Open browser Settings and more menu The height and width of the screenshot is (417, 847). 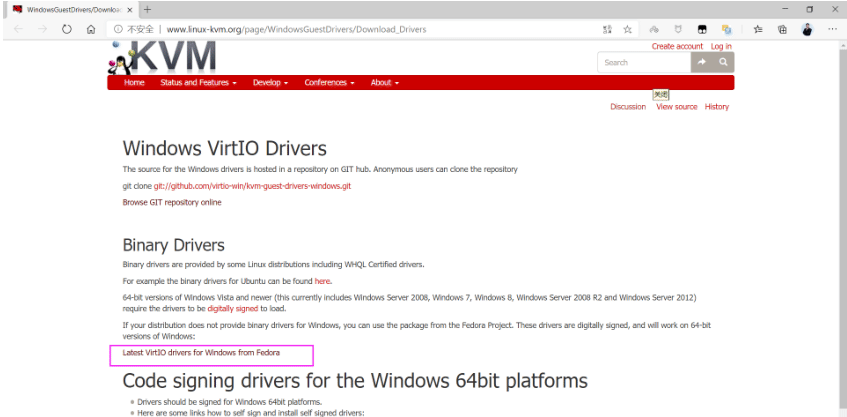[x=832, y=29]
